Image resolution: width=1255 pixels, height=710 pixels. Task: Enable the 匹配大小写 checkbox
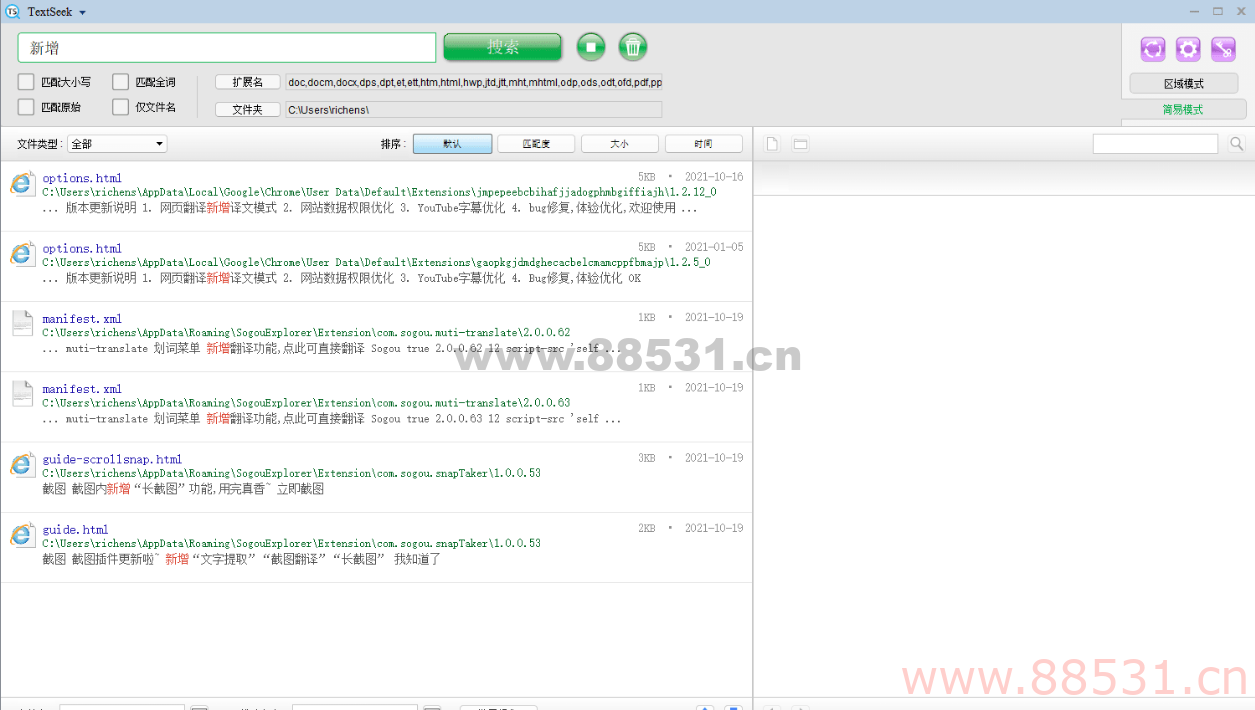(x=26, y=82)
